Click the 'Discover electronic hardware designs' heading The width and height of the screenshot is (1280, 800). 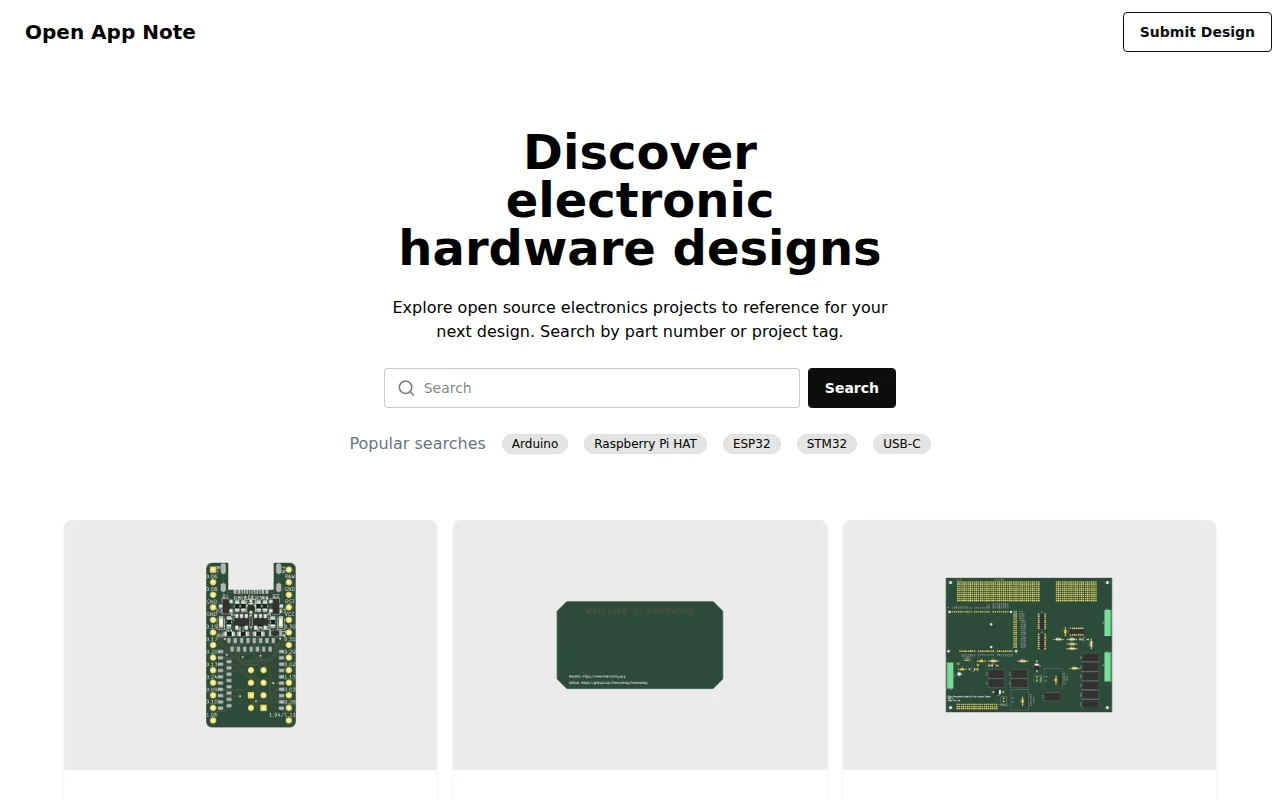[640, 200]
